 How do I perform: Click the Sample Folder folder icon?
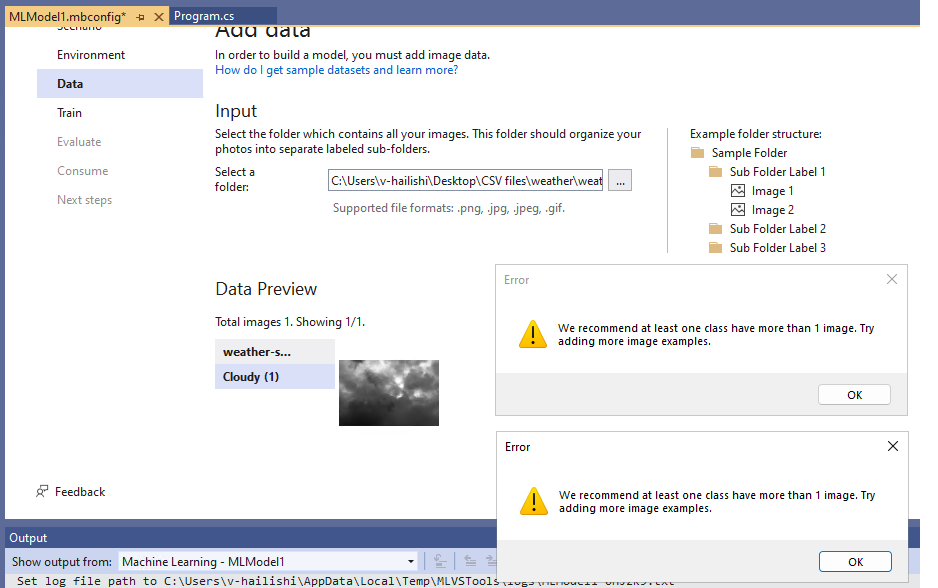coord(697,152)
